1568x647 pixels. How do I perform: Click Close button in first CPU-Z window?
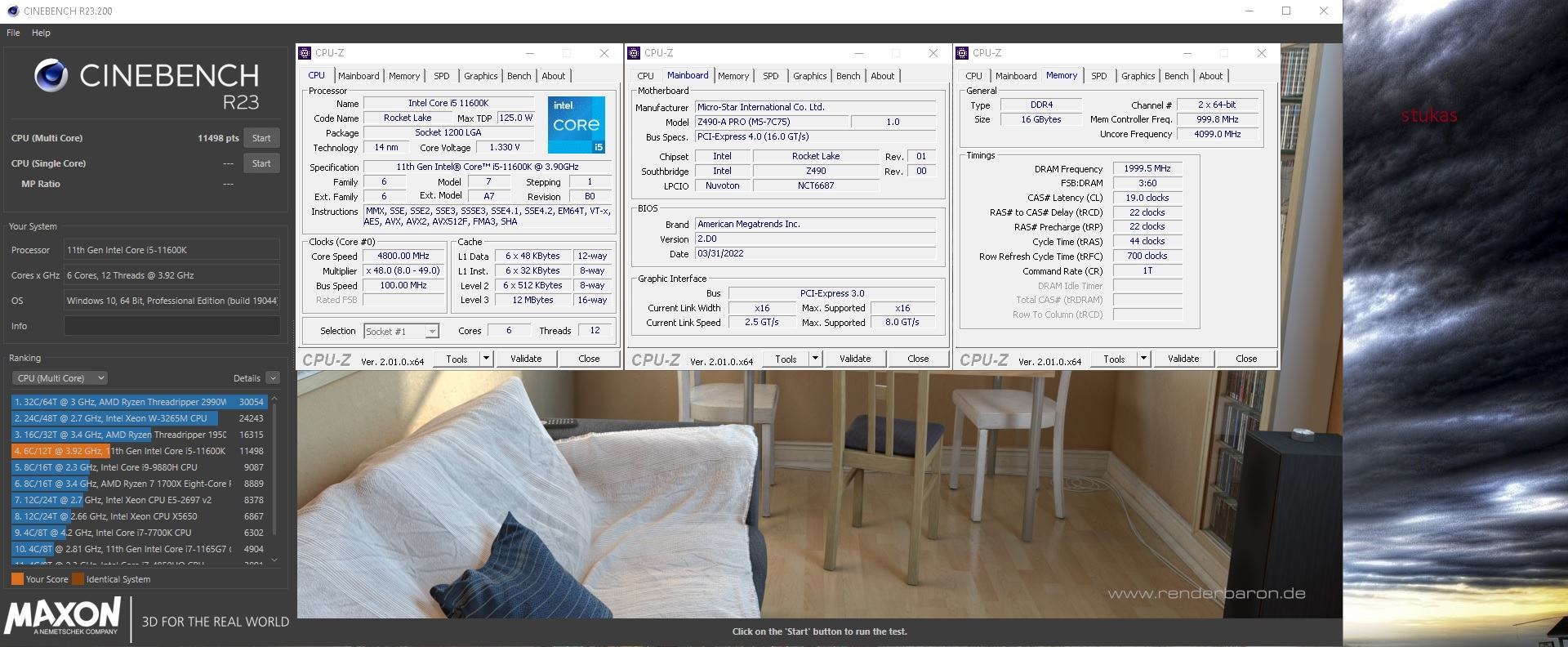tap(589, 359)
